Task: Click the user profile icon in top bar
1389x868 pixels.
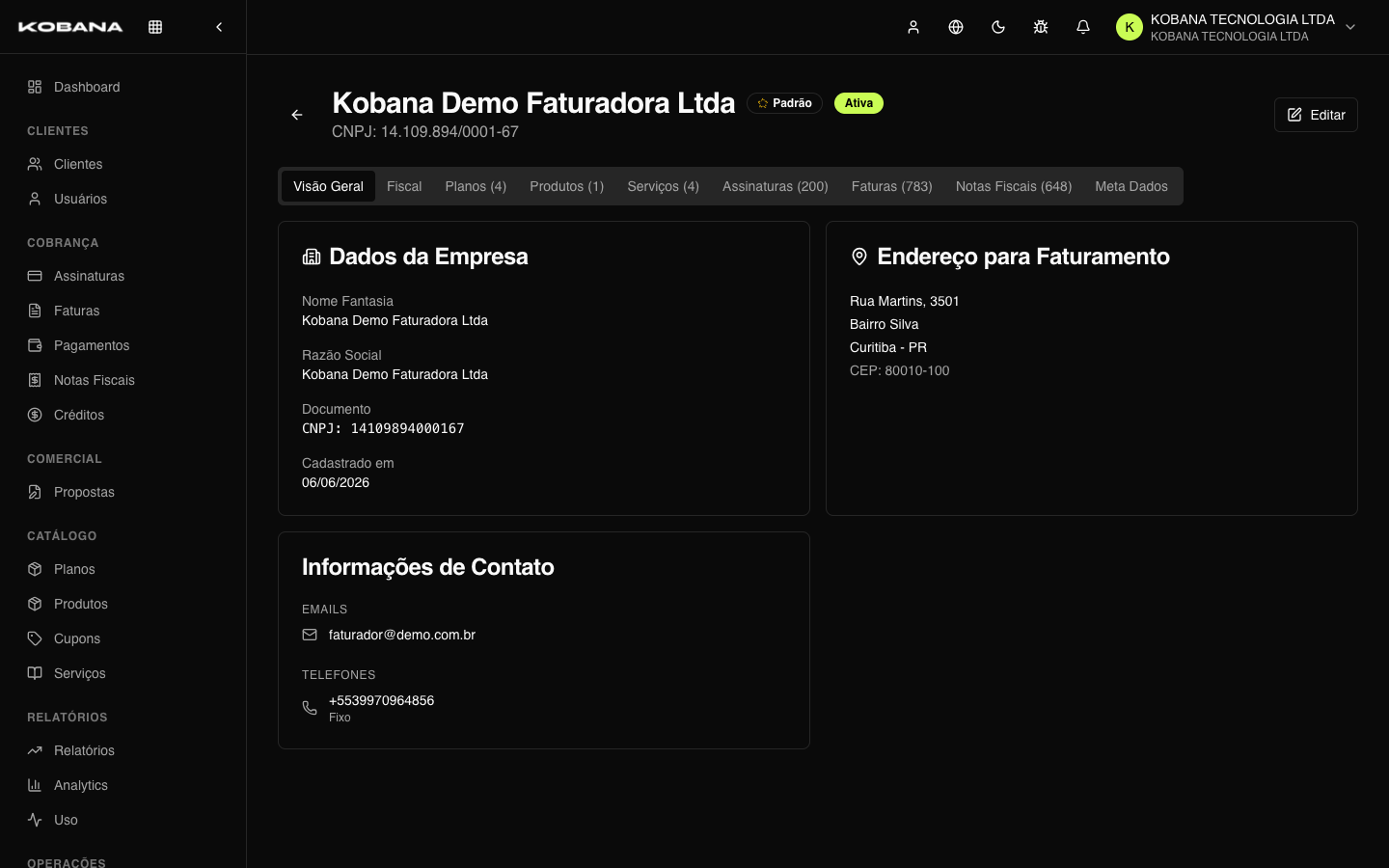Action: point(913,27)
